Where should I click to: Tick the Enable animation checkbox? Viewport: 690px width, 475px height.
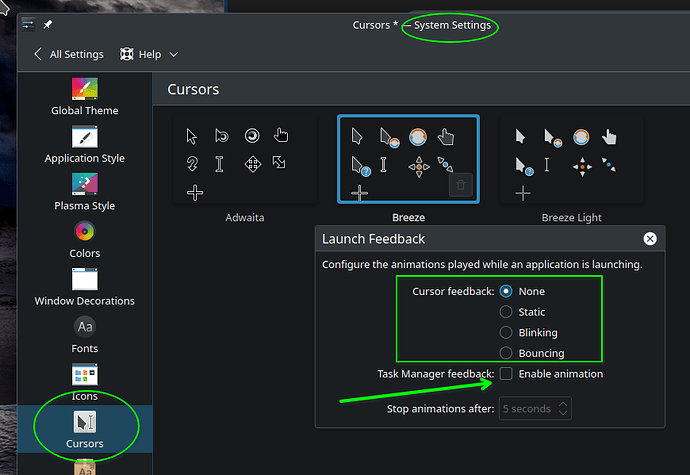[x=506, y=374]
